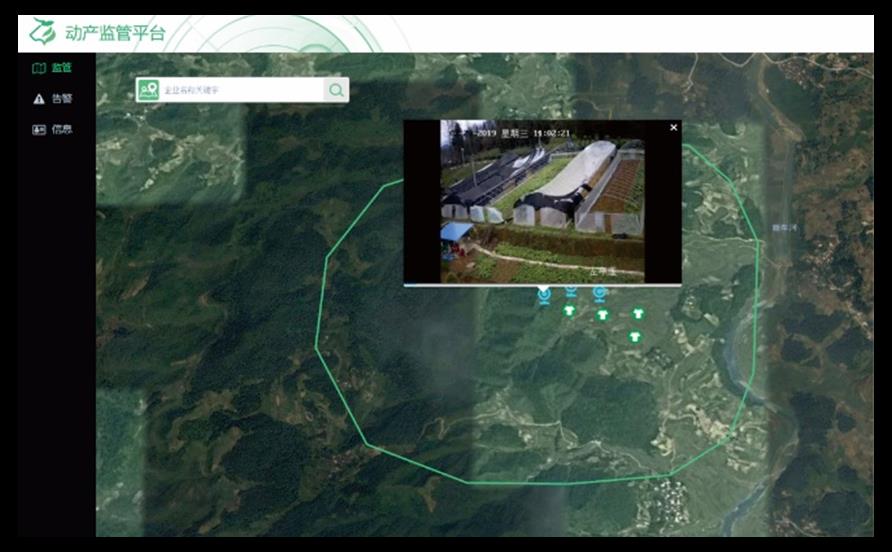Click the map-pin icon in the search box

[148, 90]
